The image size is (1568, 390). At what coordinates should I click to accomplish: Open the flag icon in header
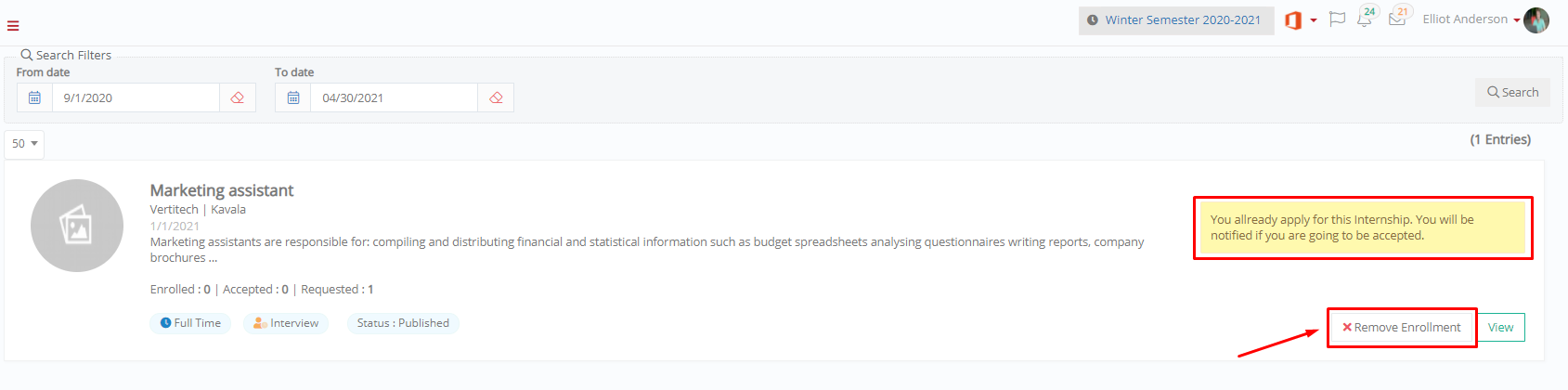pyautogui.click(x=1337, y=19)
